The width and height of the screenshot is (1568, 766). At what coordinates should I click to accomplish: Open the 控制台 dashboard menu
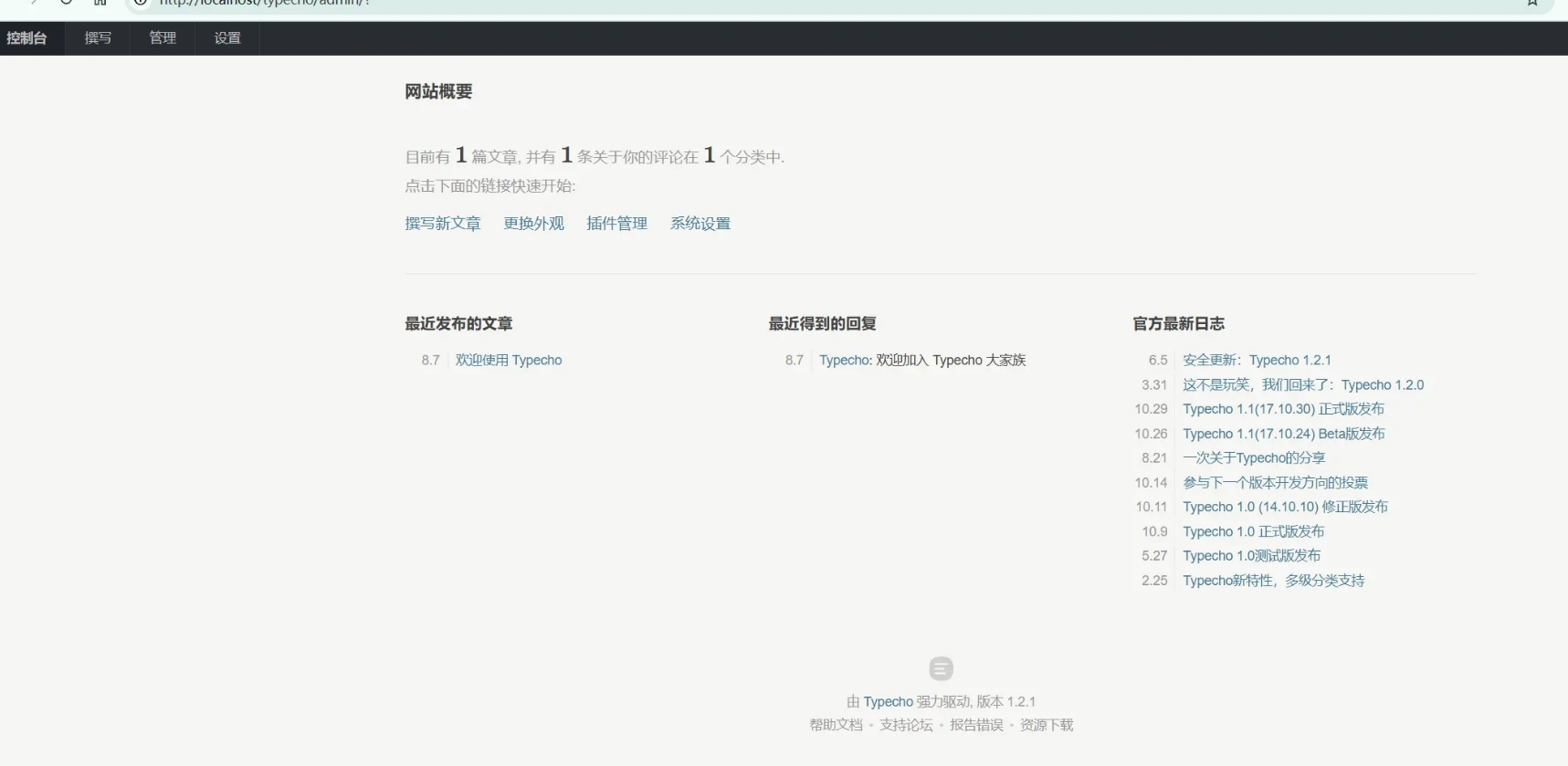(x=27, y=38)
